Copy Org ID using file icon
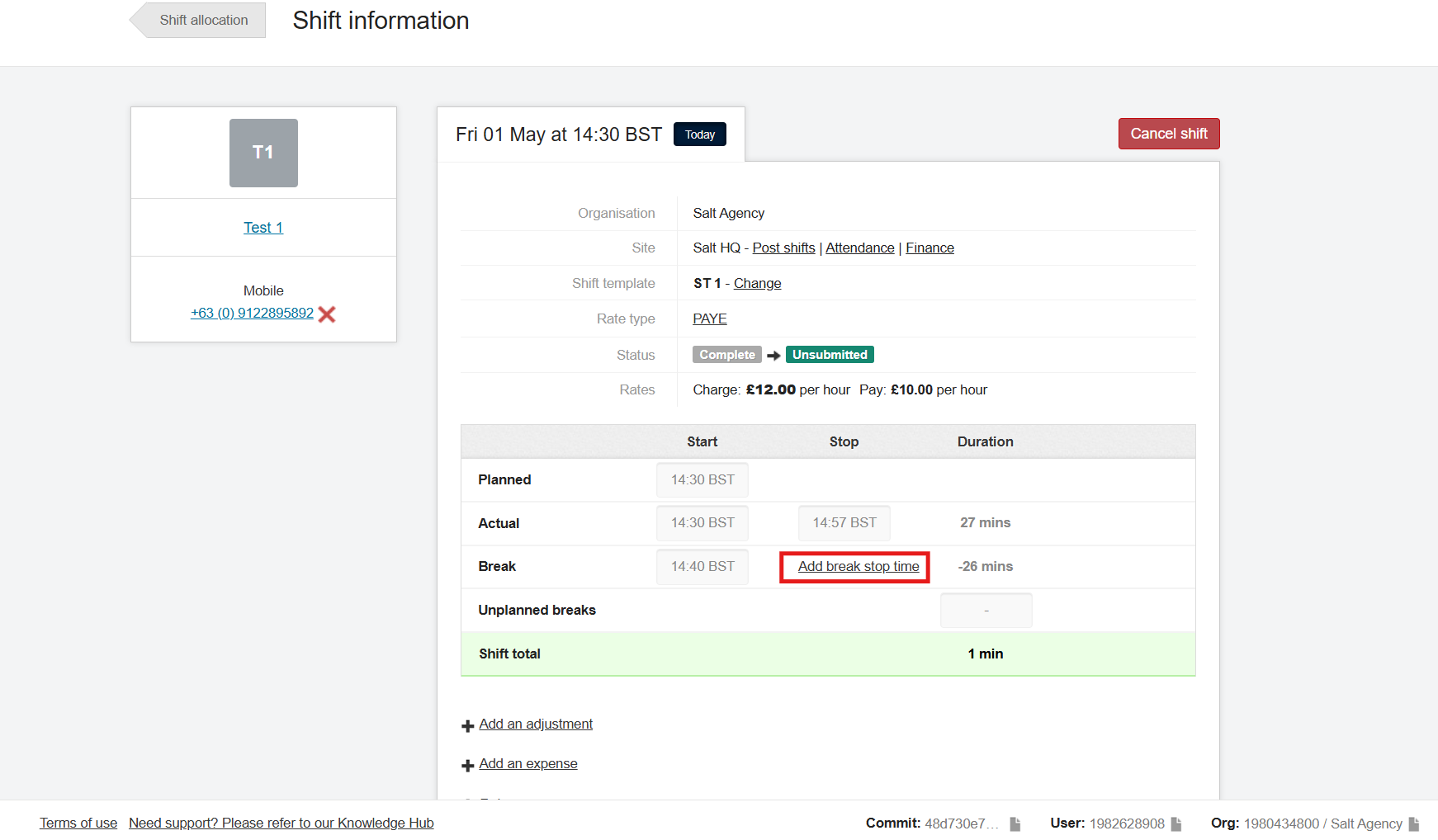1438x840 pixels. point(1414,823)
